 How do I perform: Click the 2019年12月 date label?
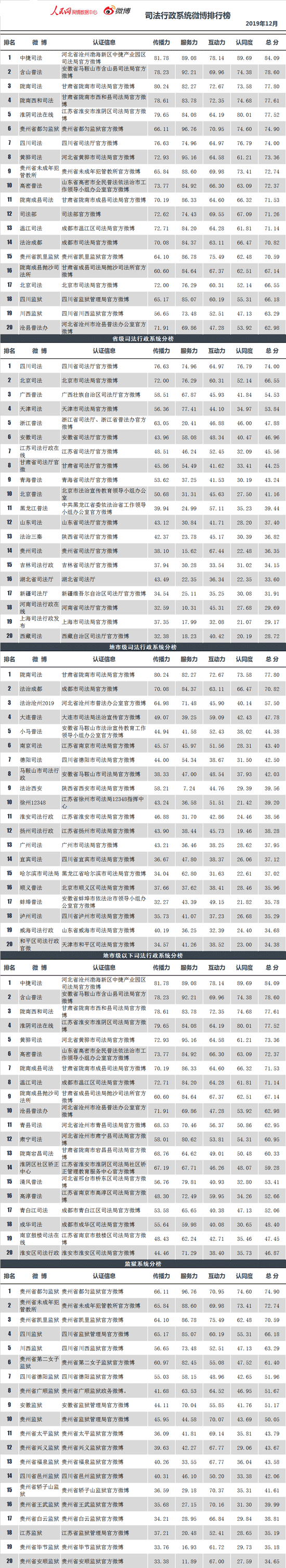[x=262, y=24]
